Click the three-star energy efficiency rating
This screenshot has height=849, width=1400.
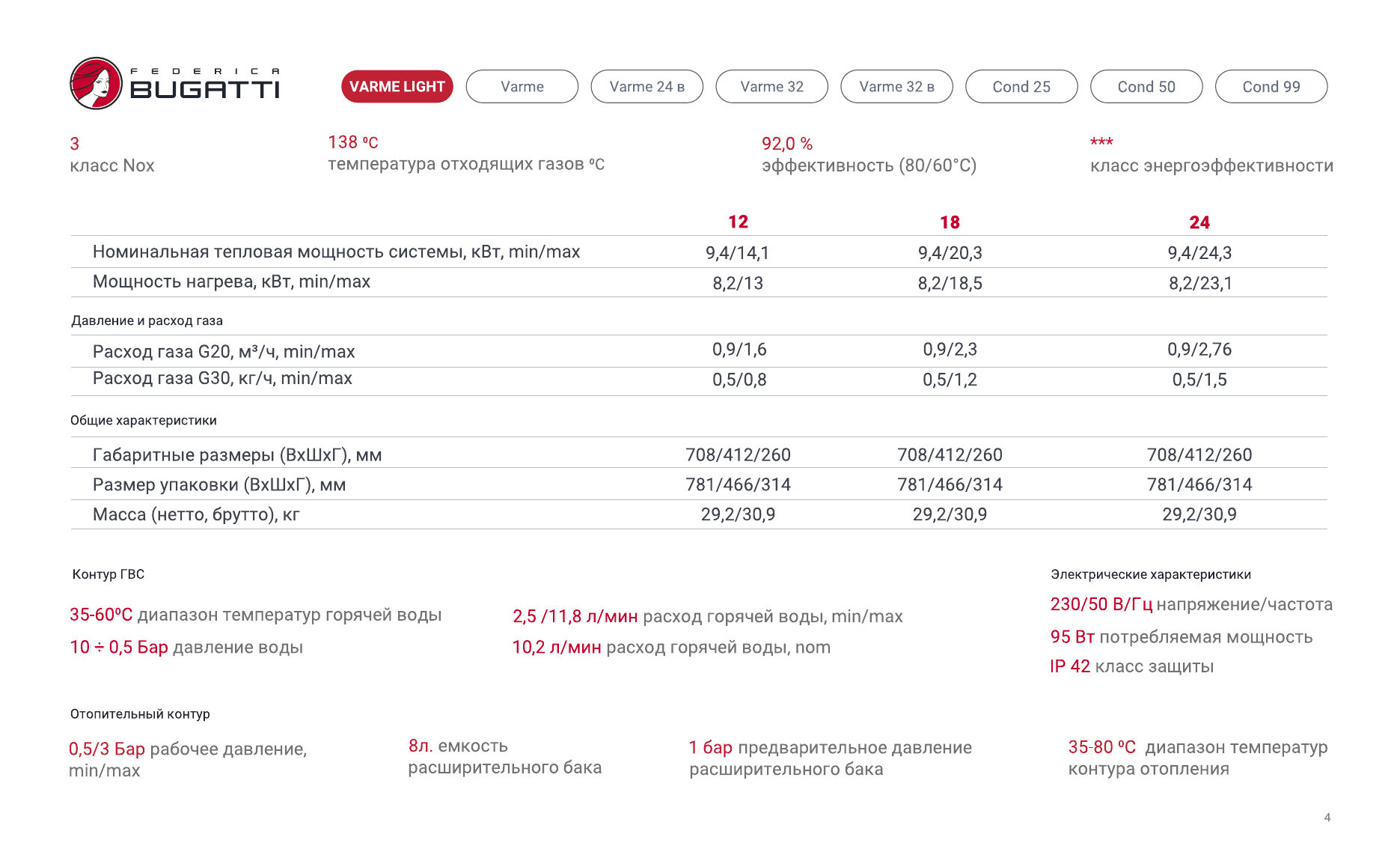[1101, 142]
